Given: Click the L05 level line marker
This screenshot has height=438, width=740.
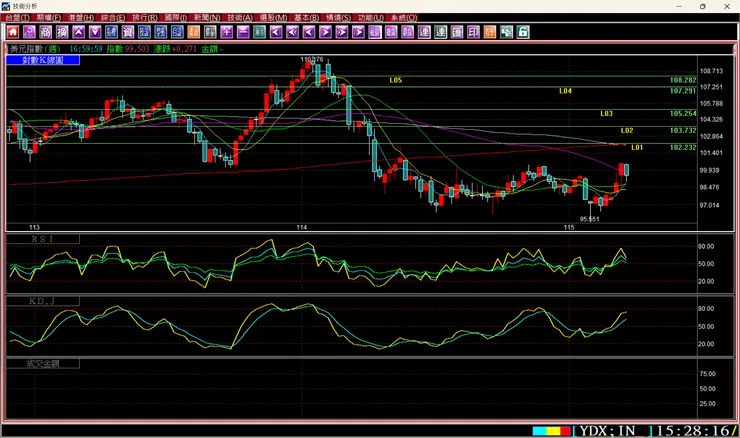Looking at the screenshot, I should [x=396, y=80].
